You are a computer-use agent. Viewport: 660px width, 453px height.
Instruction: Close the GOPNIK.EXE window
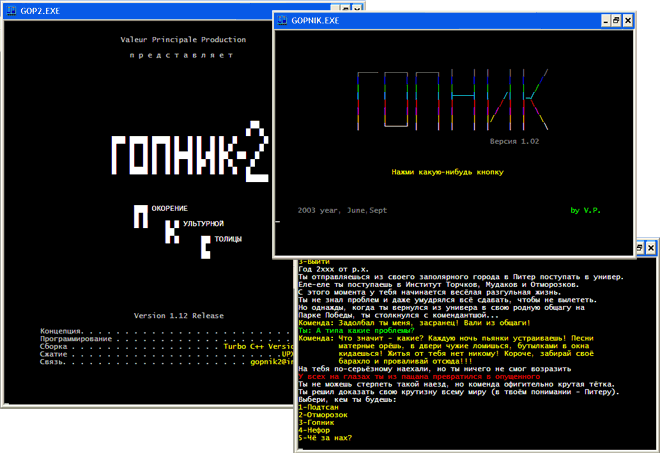[628, 20]
